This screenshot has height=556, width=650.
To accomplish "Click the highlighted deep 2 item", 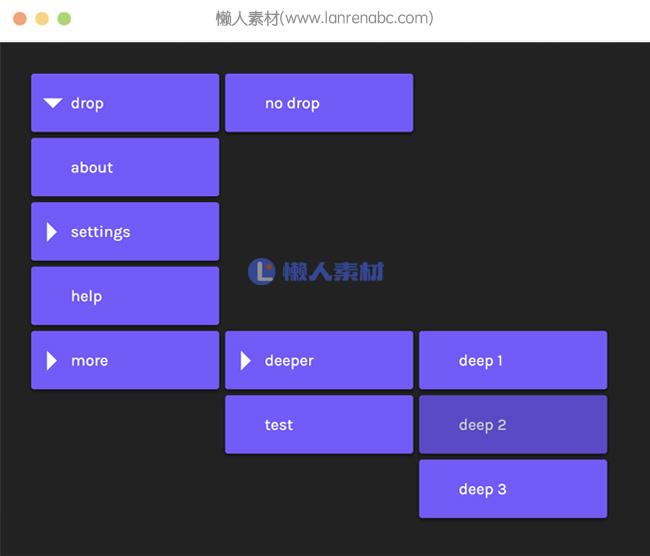I will pos(513,424).
